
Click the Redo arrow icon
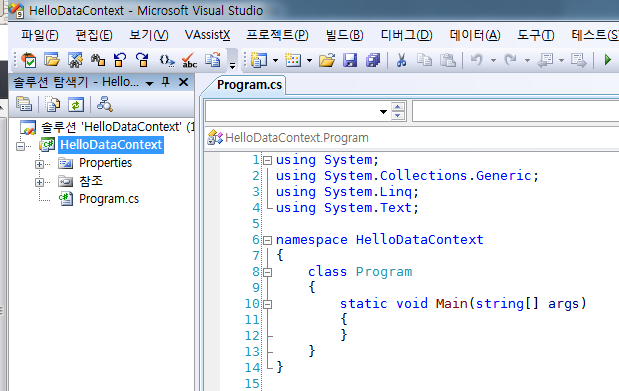[x=511, y=60]
